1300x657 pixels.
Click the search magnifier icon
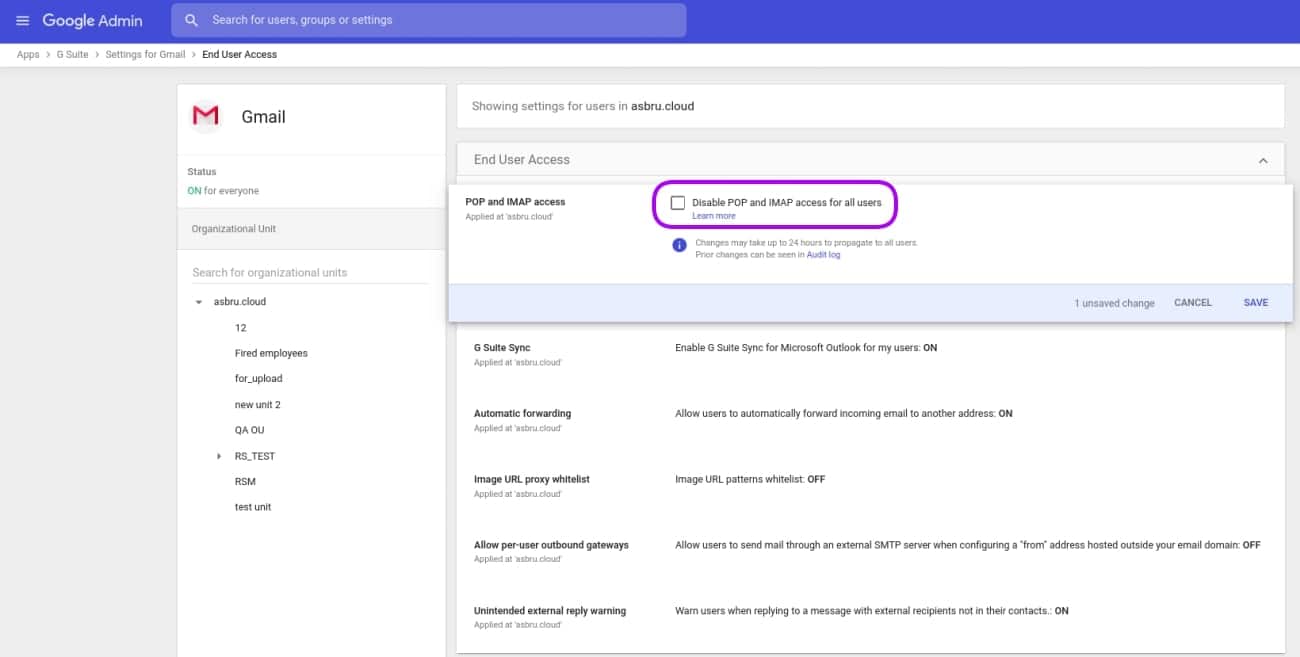[x=190, y=20]
